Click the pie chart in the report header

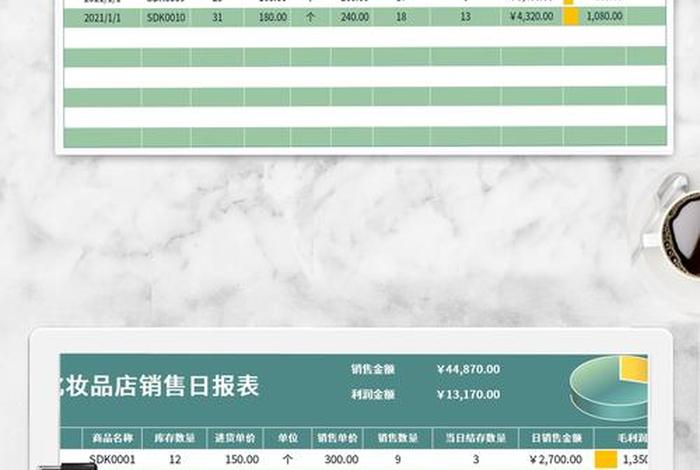pyautogui.click(x=608, y=387)
